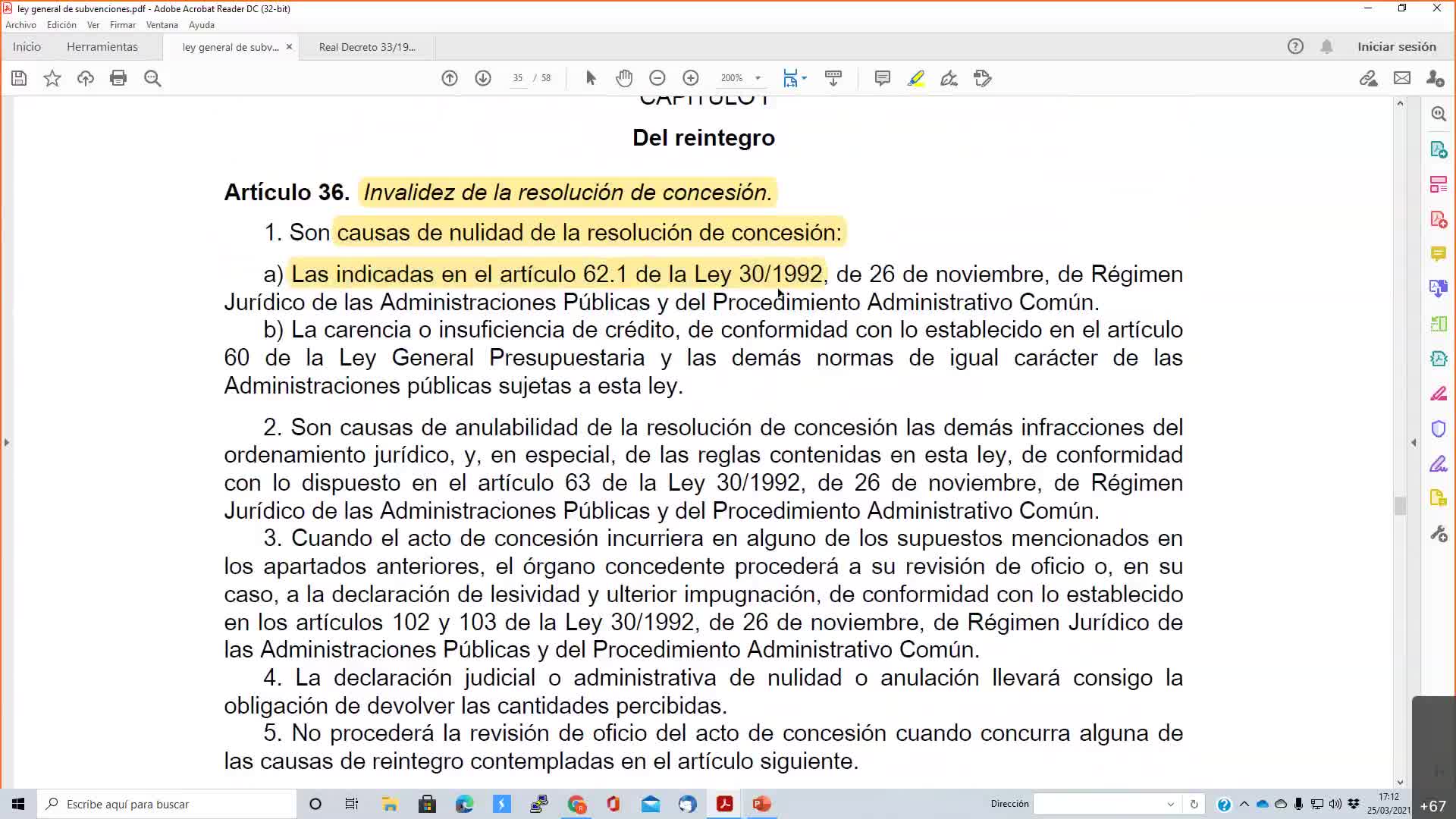Click the scroll up arrow of the document
The width and height of the screenshot is (1456, 819).
(x=1400, y=103)
